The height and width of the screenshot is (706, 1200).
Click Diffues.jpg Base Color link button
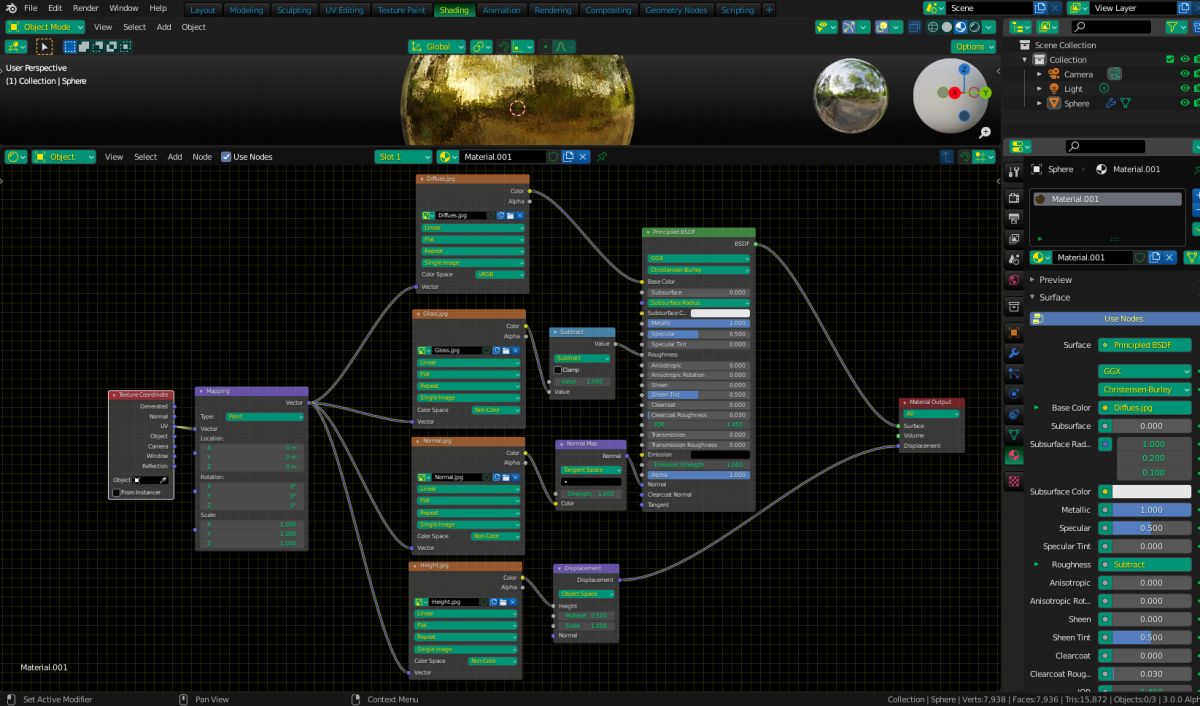click(x=1145, y=408)
